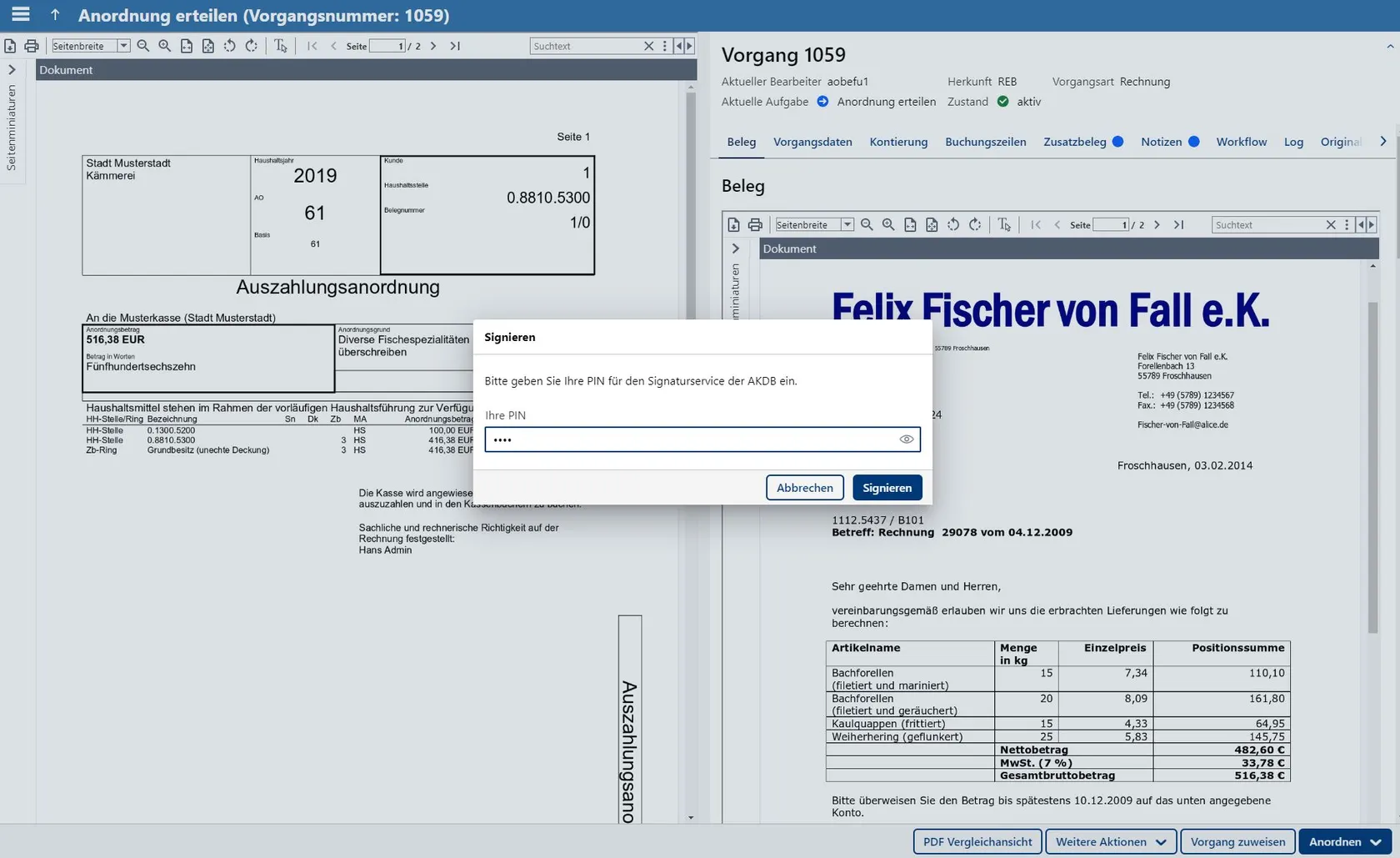Open the Anordnen dropdown button
The height and width of the screenshot is (858, 1400).
pos(1344,841)
